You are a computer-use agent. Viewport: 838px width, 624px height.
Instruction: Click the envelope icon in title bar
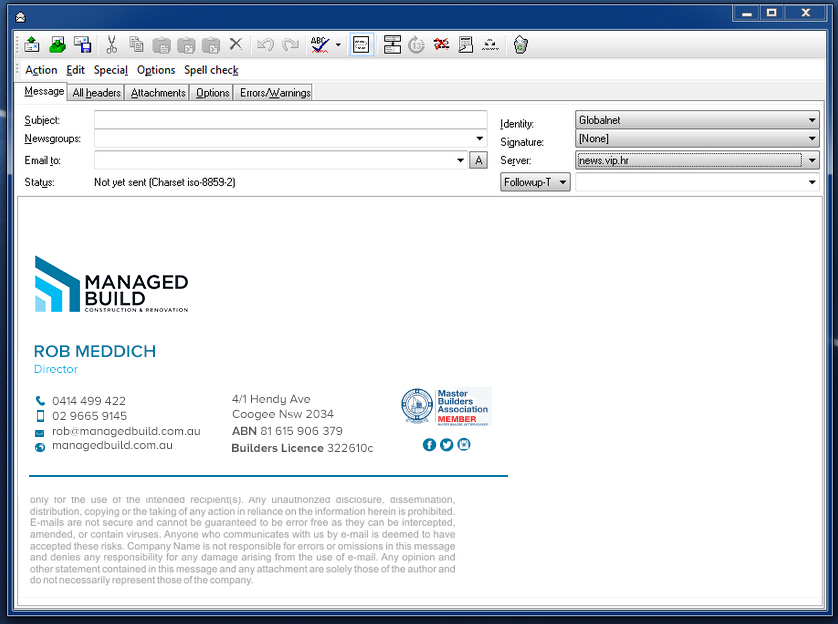click(20, 18)
